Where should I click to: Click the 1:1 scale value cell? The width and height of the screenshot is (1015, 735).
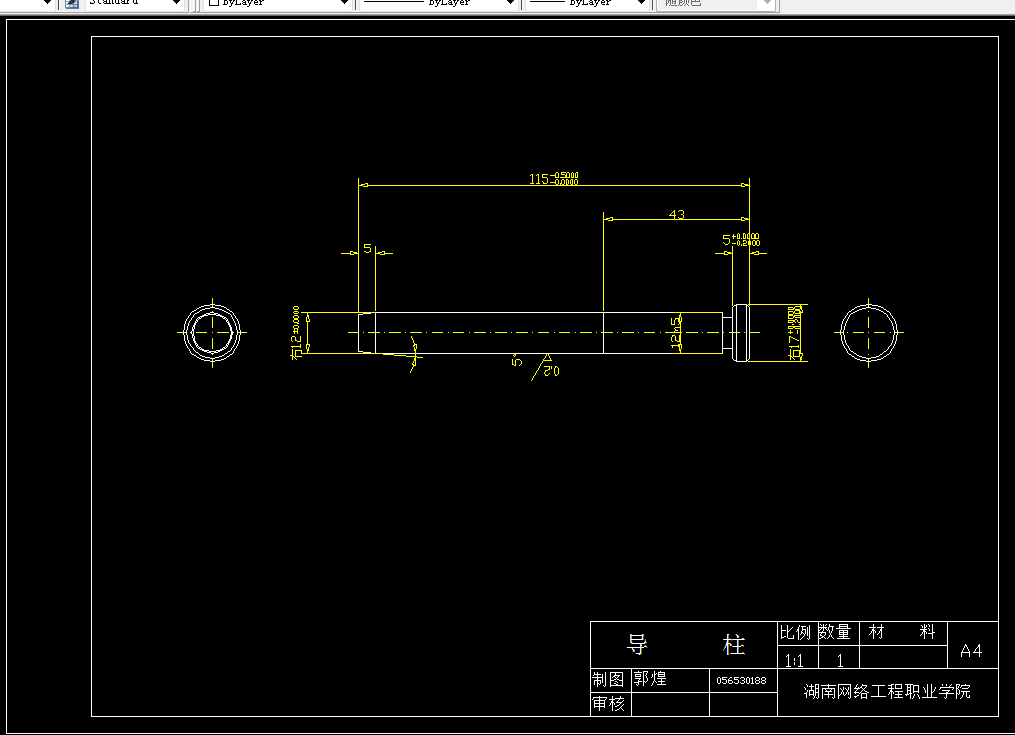[x=798, y=658]
